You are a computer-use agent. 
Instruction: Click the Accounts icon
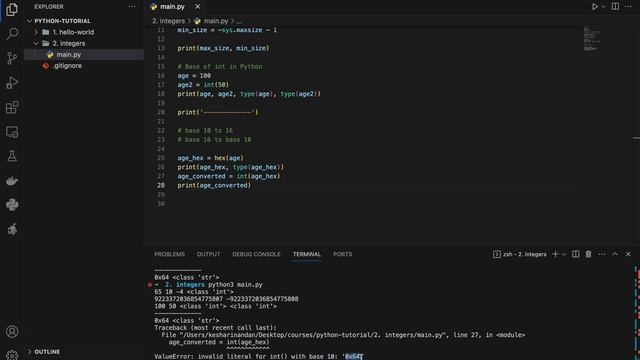click(x=12, y=331)
